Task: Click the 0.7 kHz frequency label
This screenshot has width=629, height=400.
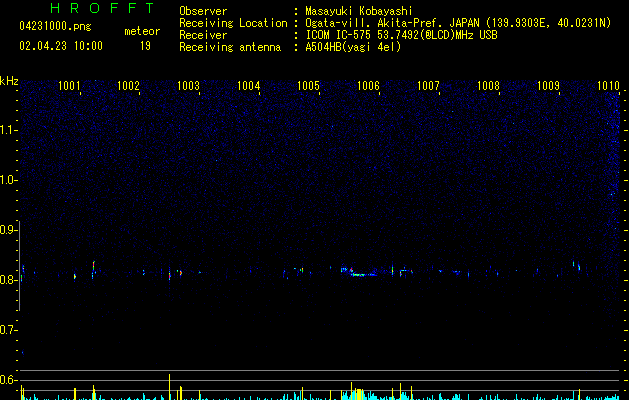Action: coord(8,330)
